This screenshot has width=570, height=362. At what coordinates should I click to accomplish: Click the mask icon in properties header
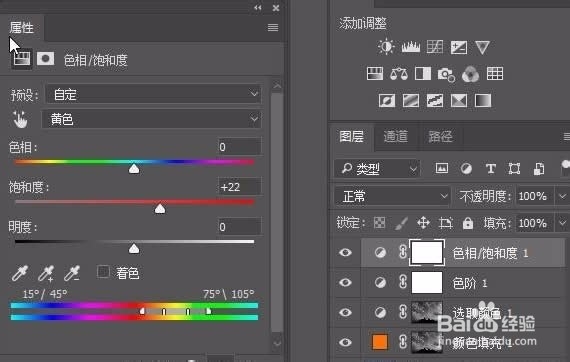point(45,59)
